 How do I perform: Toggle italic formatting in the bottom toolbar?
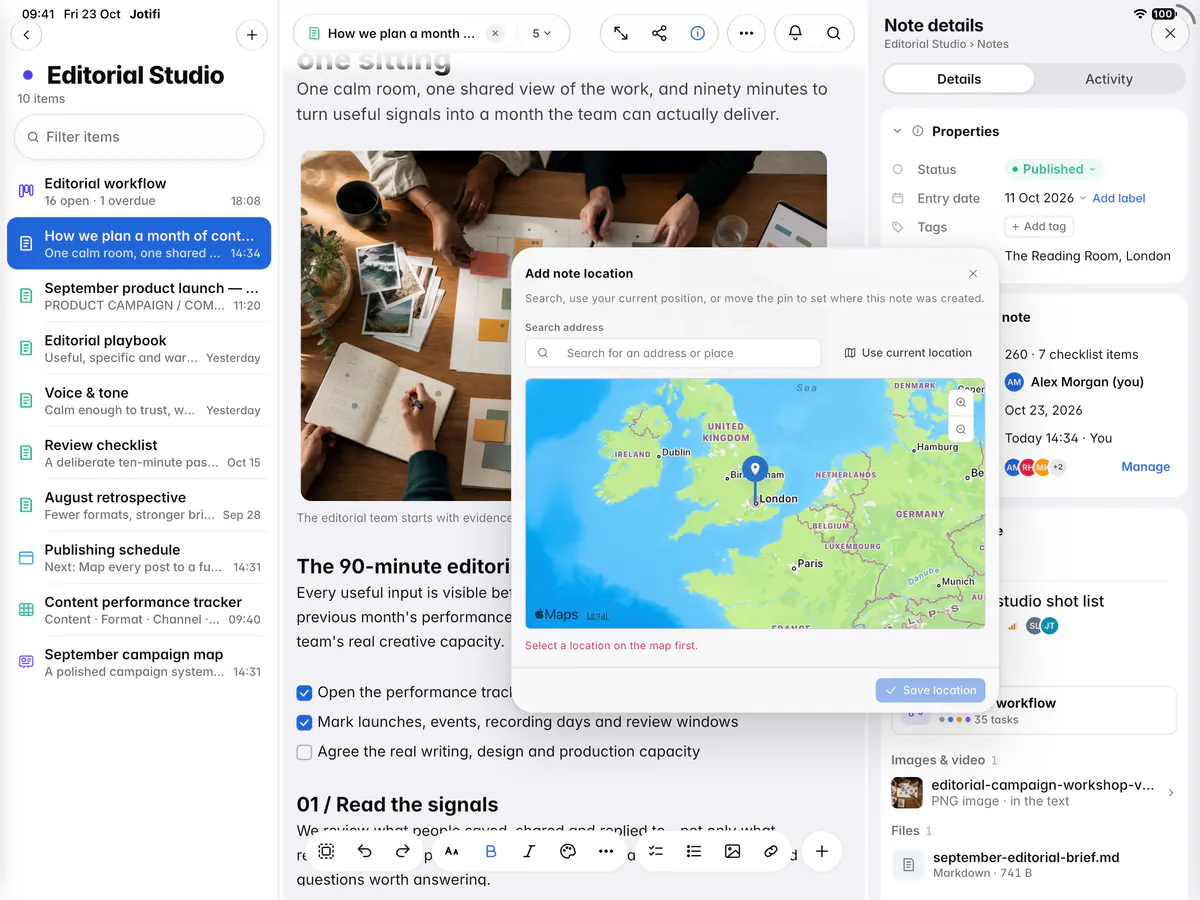(x=529, y=851)
